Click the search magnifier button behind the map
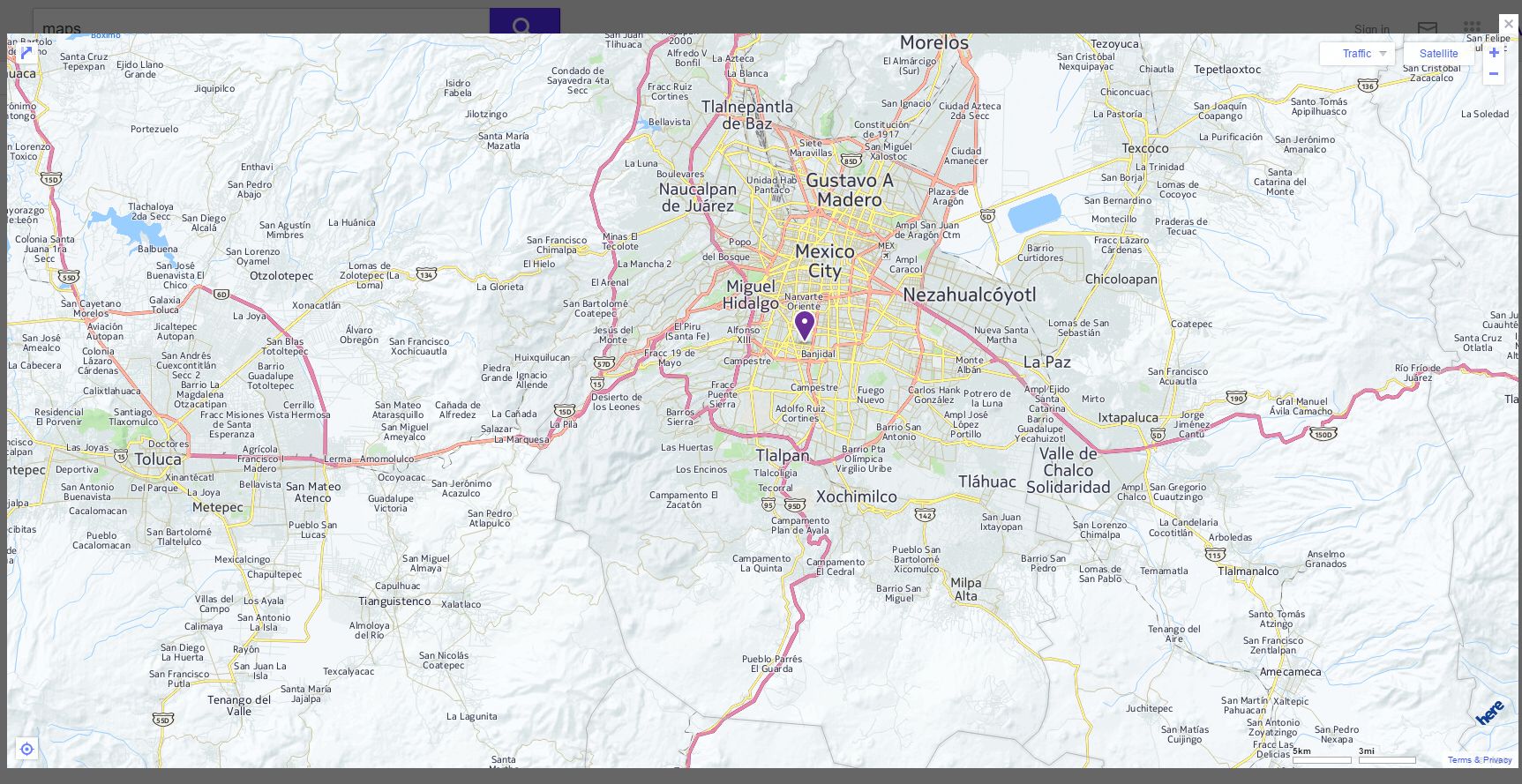 click(x=524, y=21)
